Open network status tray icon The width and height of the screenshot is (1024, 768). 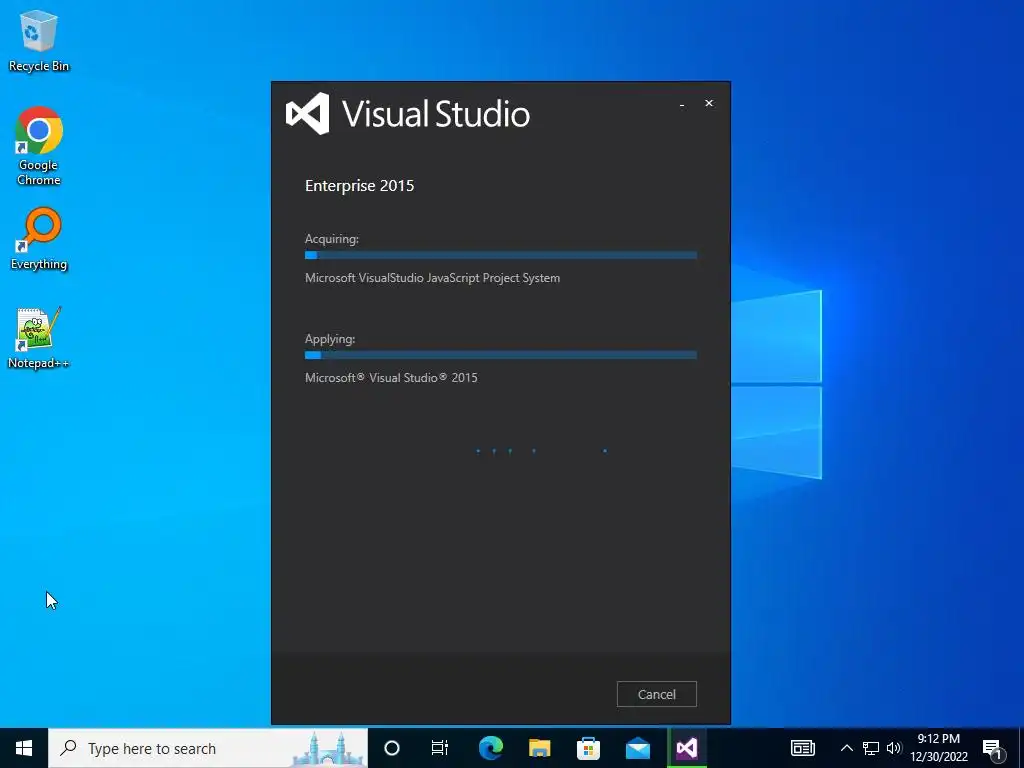[871, 748]
